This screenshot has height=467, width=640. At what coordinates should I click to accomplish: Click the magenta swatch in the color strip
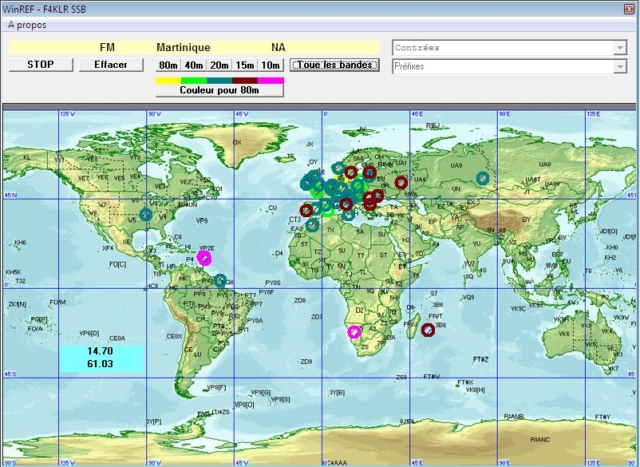pyautogui.click(x=271, y=79)
